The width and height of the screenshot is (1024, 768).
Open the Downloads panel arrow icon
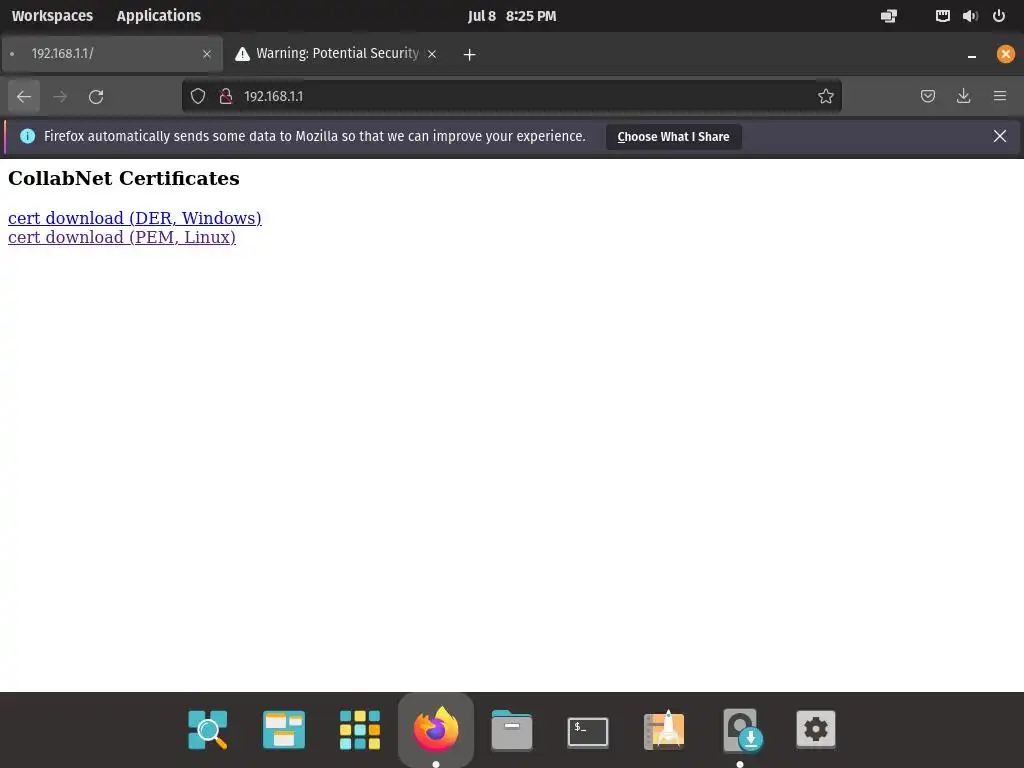(x=963, y=97)
